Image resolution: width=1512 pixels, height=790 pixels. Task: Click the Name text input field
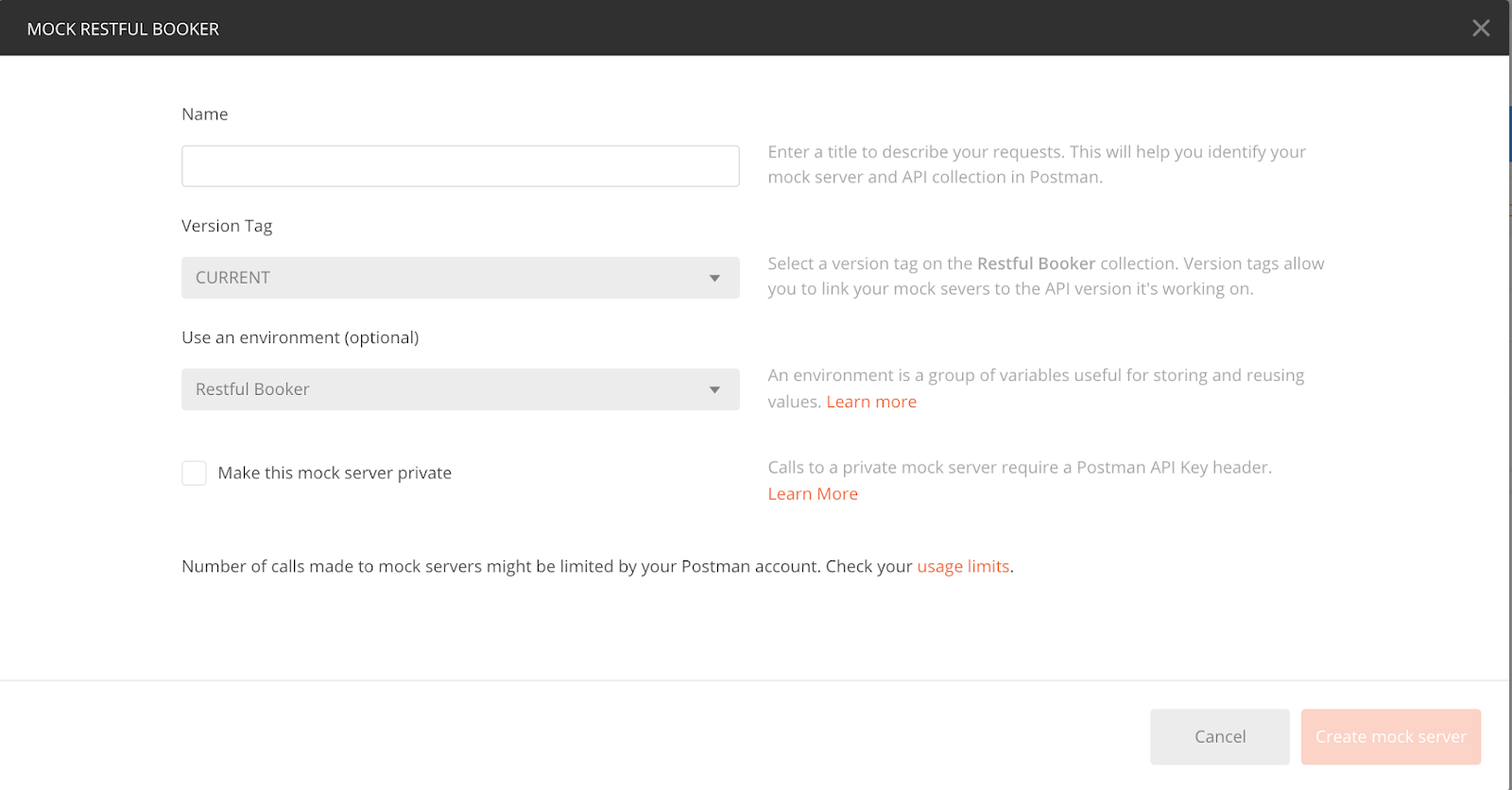point(460,166)
